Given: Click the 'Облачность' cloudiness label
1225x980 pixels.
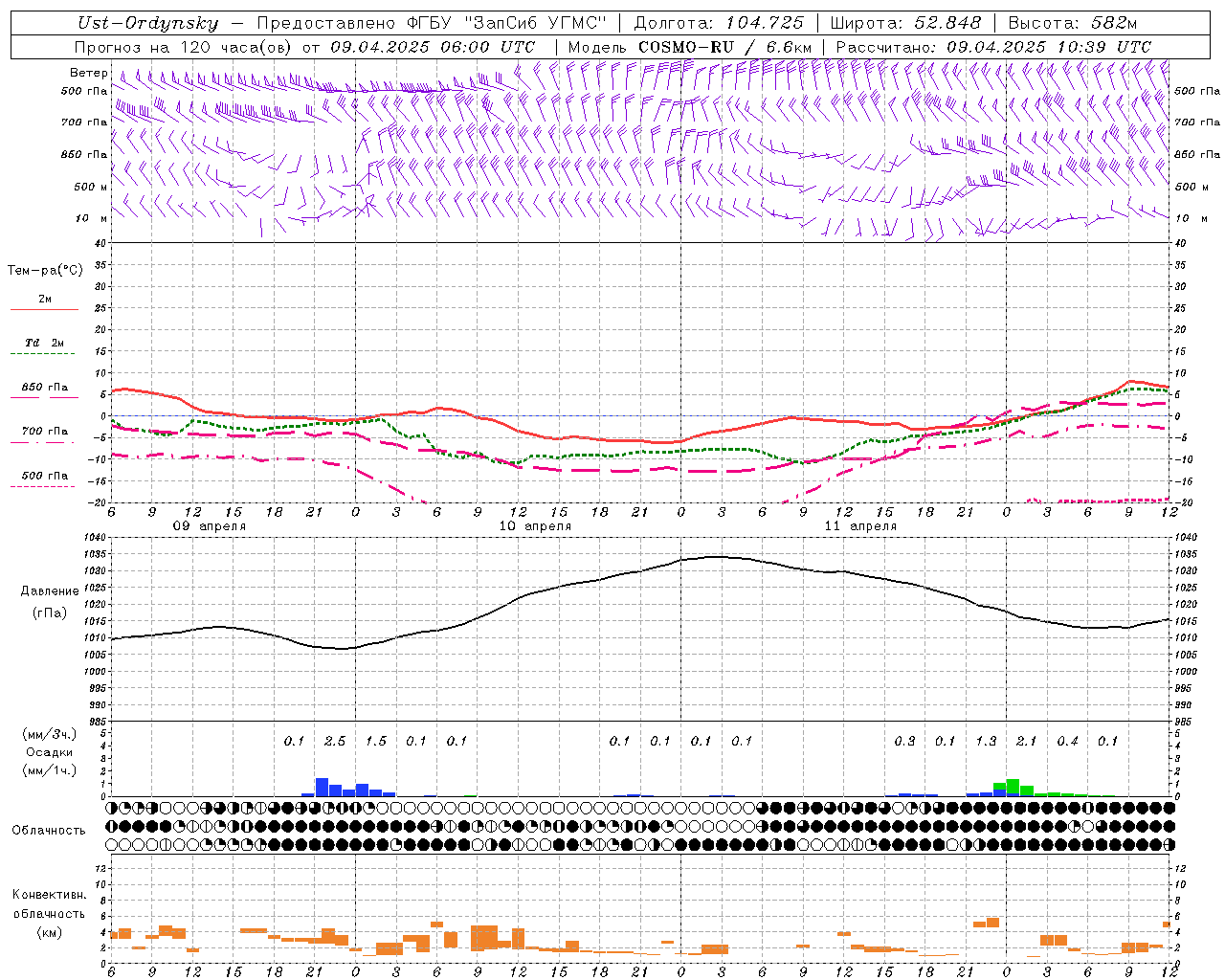Looking at the screenshot, I should click(49, 831).
